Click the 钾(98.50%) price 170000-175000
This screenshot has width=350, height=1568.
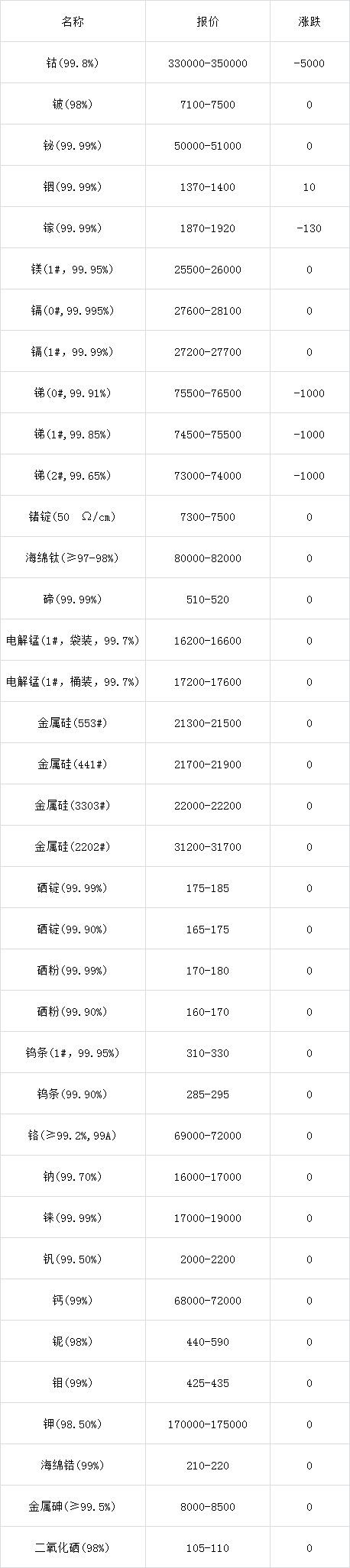pos(207,1424)
